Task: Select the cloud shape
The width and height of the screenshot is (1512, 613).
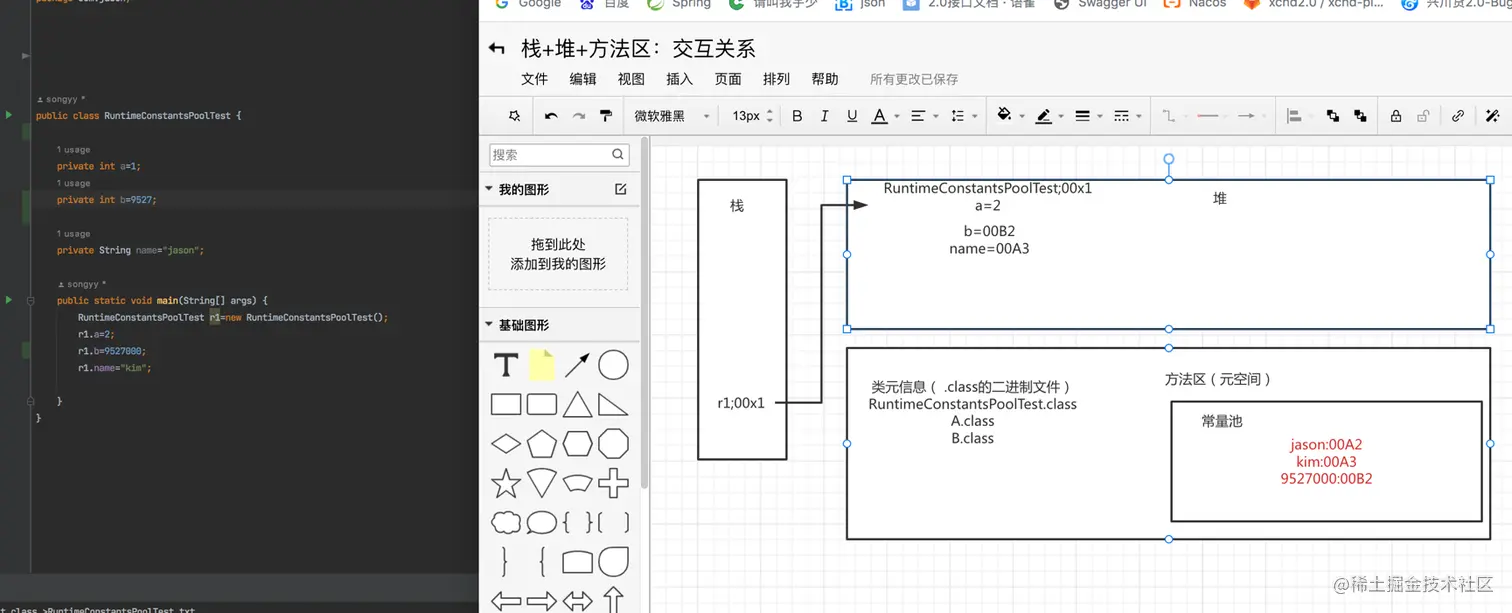Action: pos(506,522)
